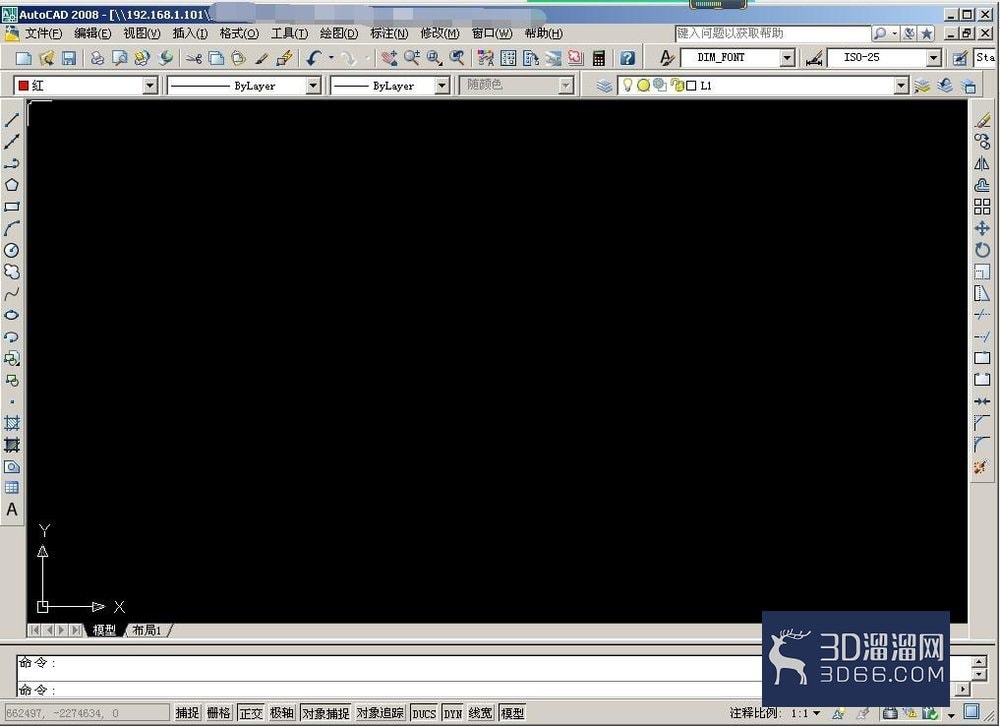Screen dimensions: 1000x726
Task: Toggle 对象捕捉 object snap
Action: [x=325, y=713]
